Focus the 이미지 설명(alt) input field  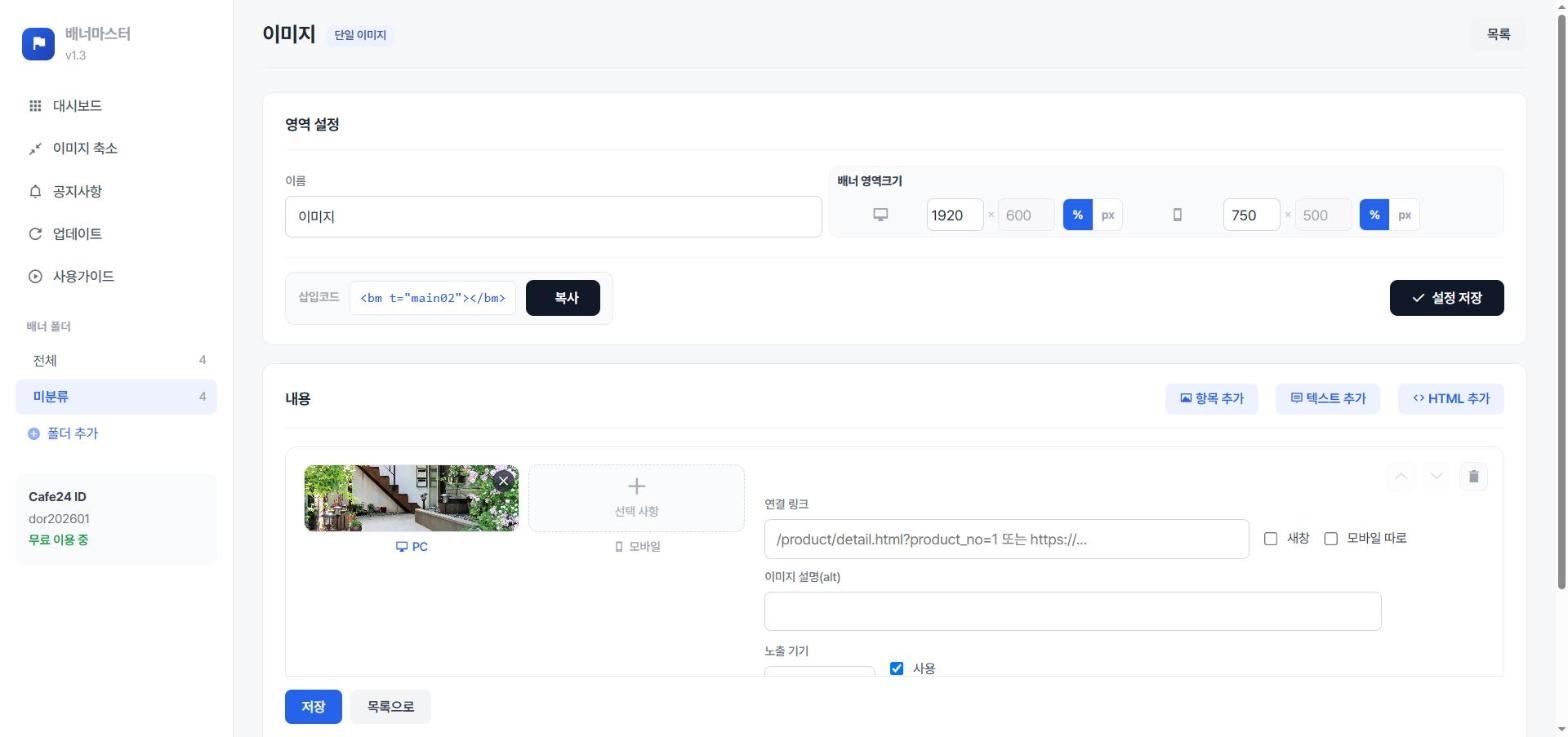(1072, 611)
